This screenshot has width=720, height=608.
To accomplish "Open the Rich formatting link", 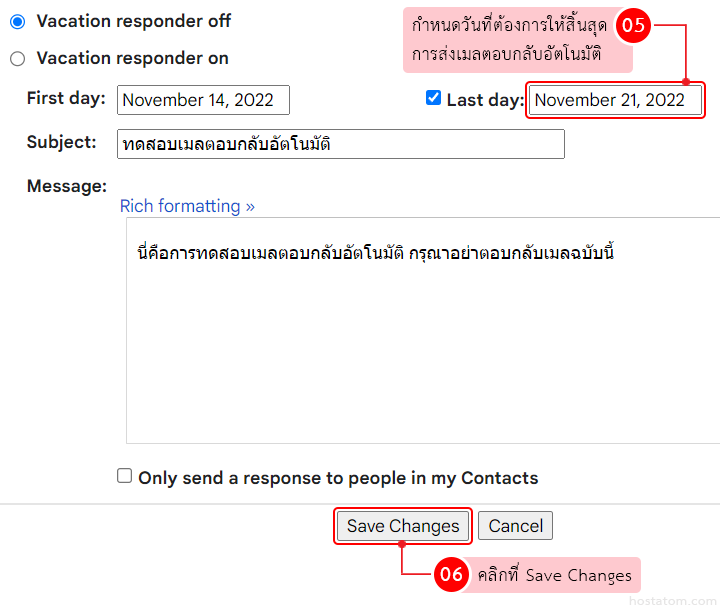I will tap(187, 206).
